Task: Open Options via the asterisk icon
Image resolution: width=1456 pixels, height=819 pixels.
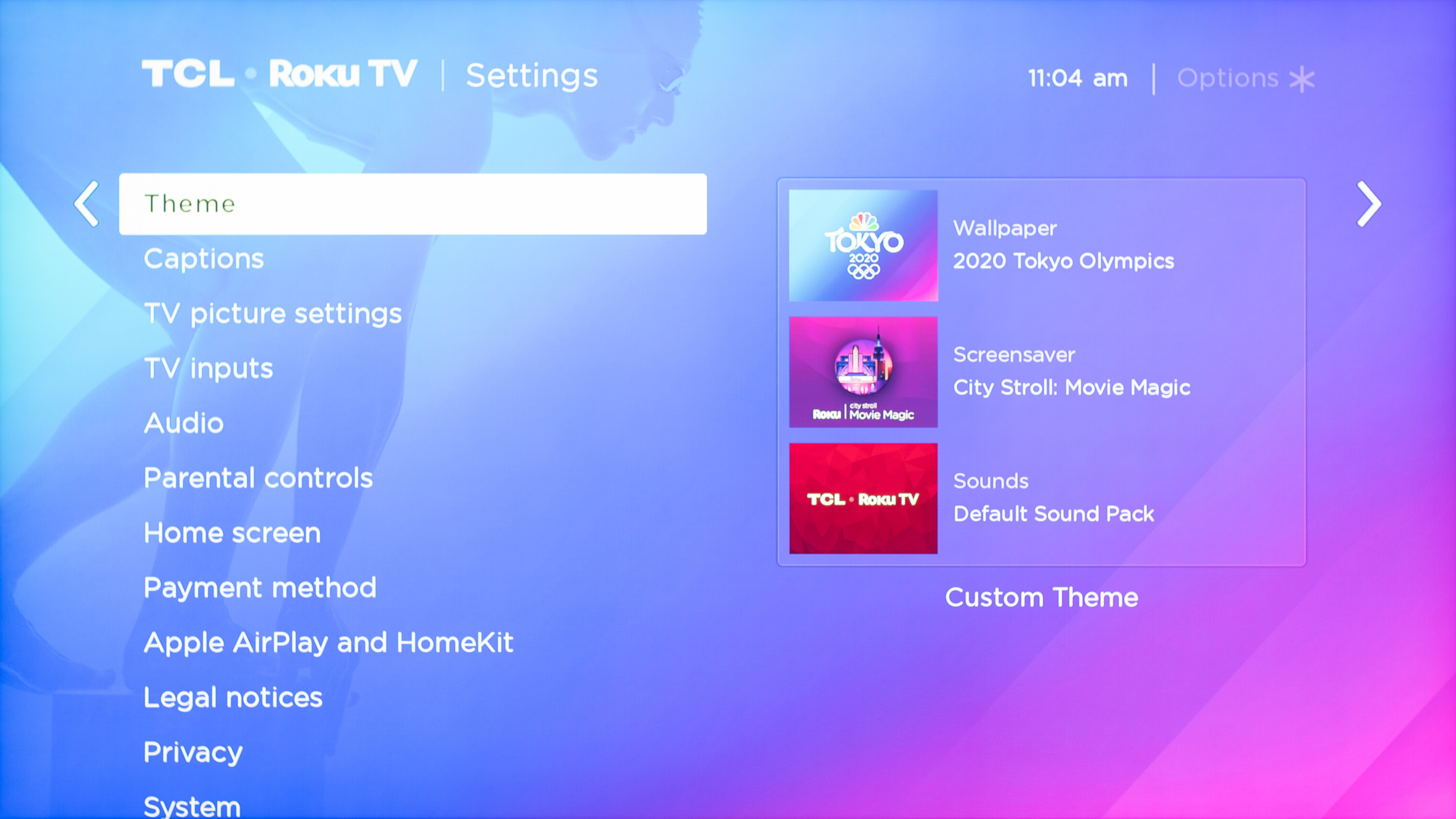Action: point(1302,79)
